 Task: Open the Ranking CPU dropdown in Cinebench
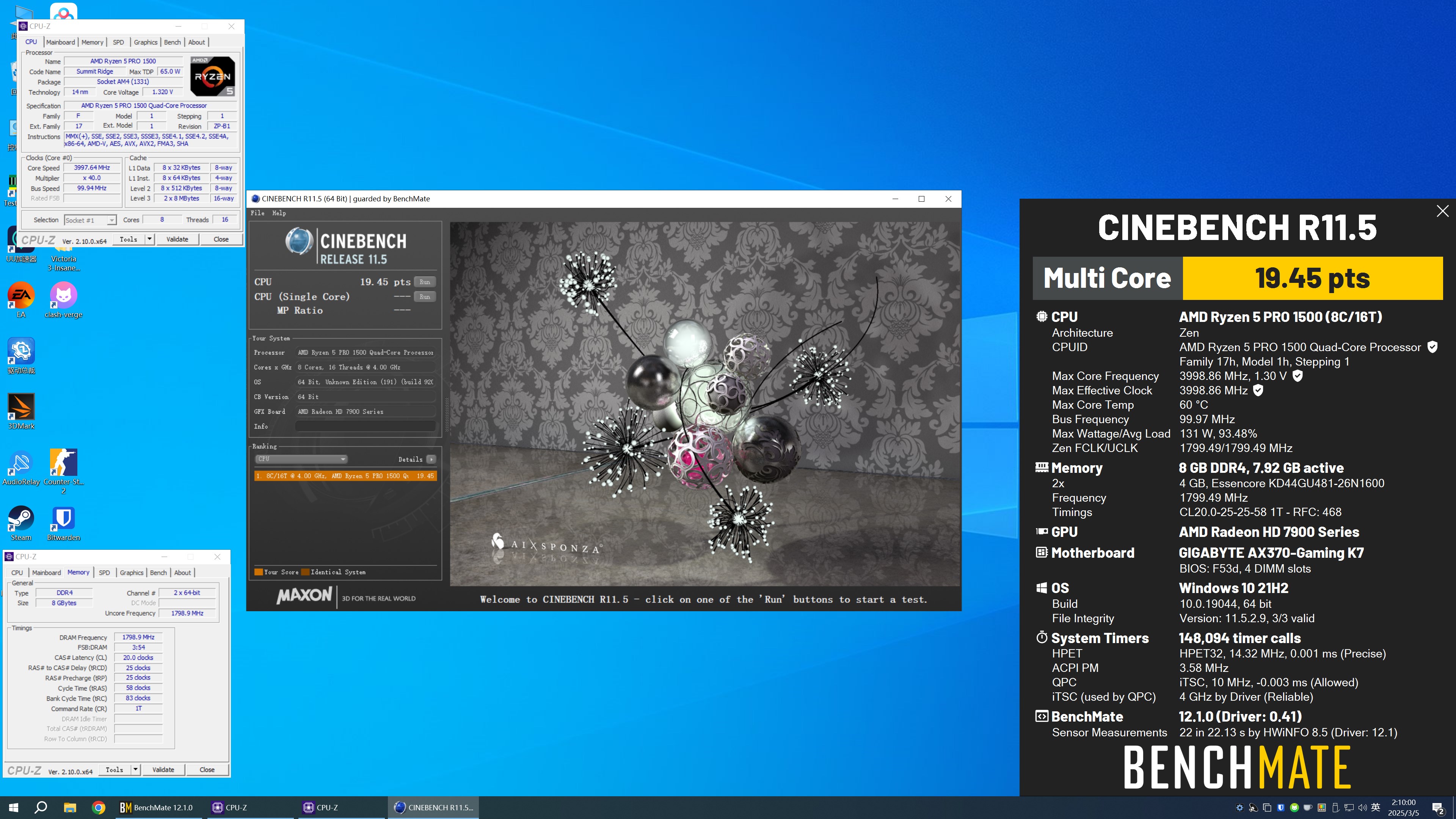coord(301,459)
